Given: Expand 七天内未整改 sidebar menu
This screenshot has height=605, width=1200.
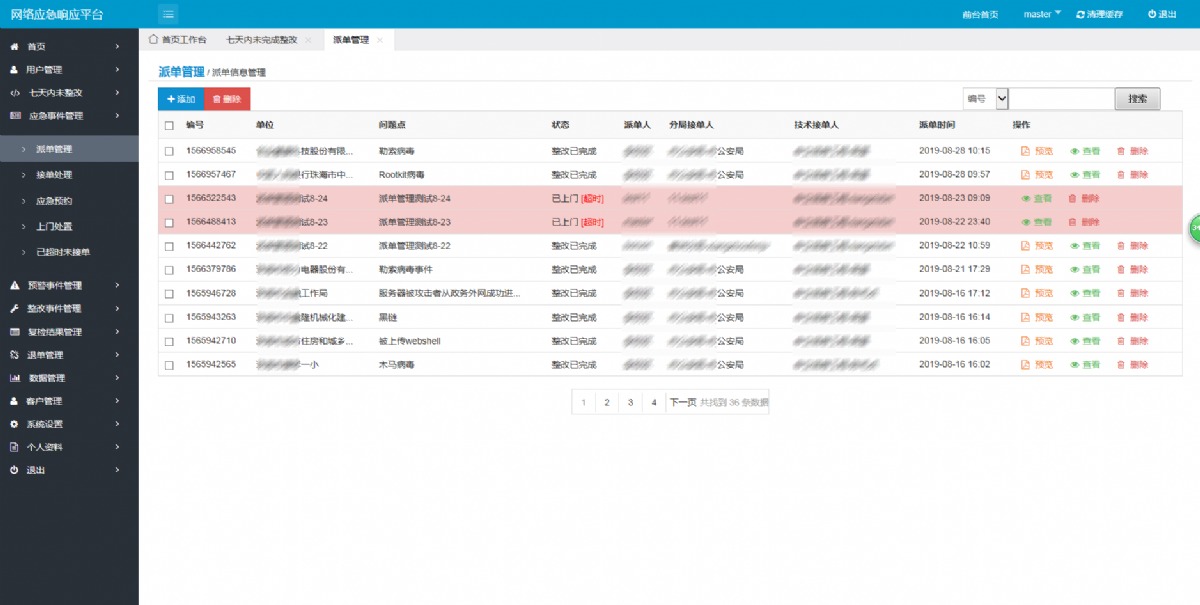Looking at the screenshot, I should click(x=69, y=93).
